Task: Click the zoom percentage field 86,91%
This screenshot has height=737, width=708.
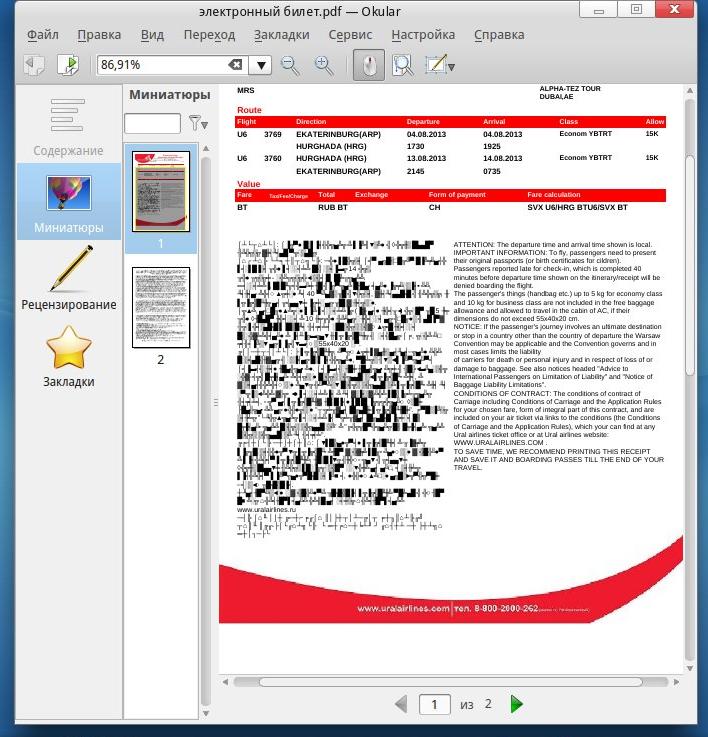Action: [162, 65]
